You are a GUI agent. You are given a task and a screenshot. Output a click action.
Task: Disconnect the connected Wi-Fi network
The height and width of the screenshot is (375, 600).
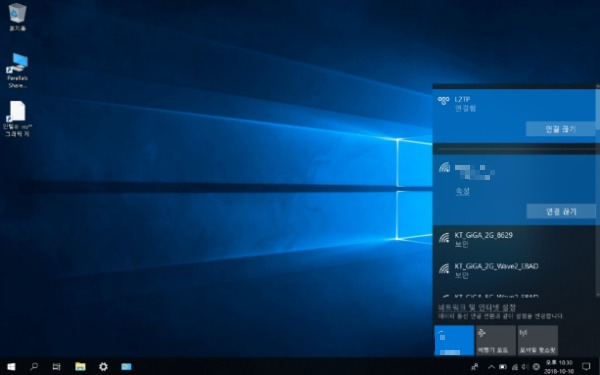pos(561,211)
